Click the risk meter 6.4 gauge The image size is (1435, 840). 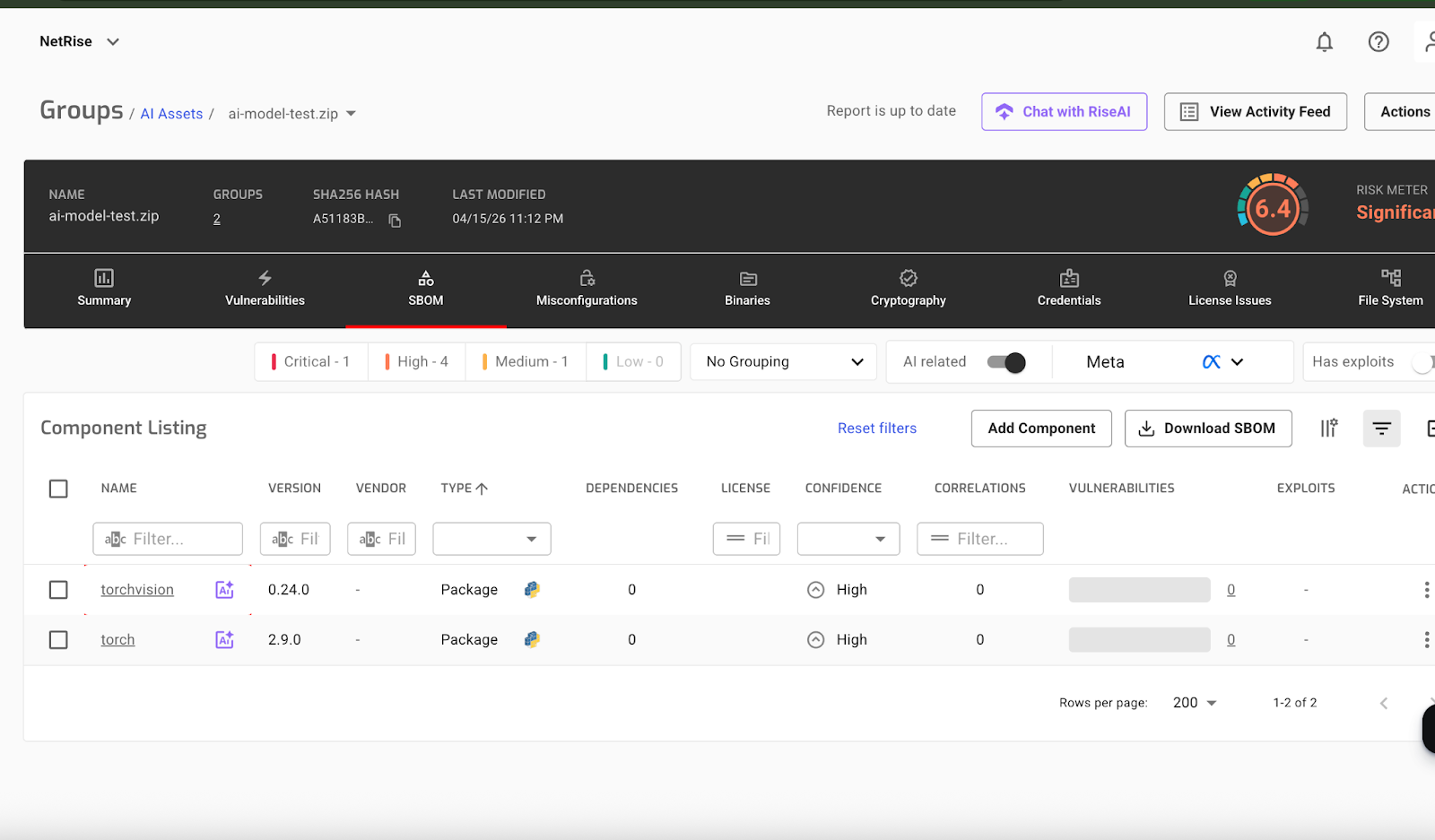coord(1272,208)
